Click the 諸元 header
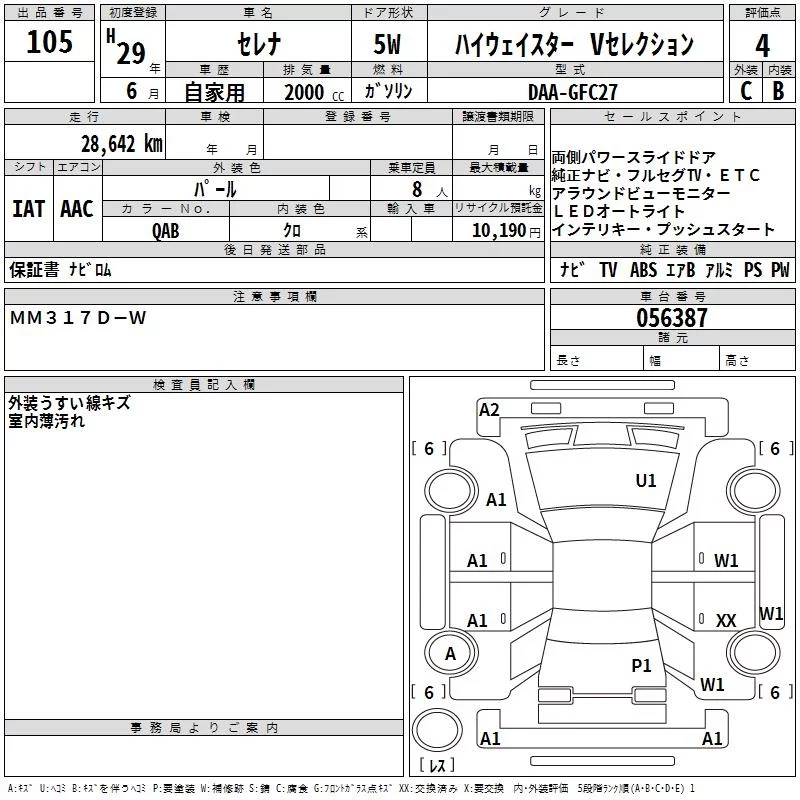The image size is (800, 800). [672, 338]
